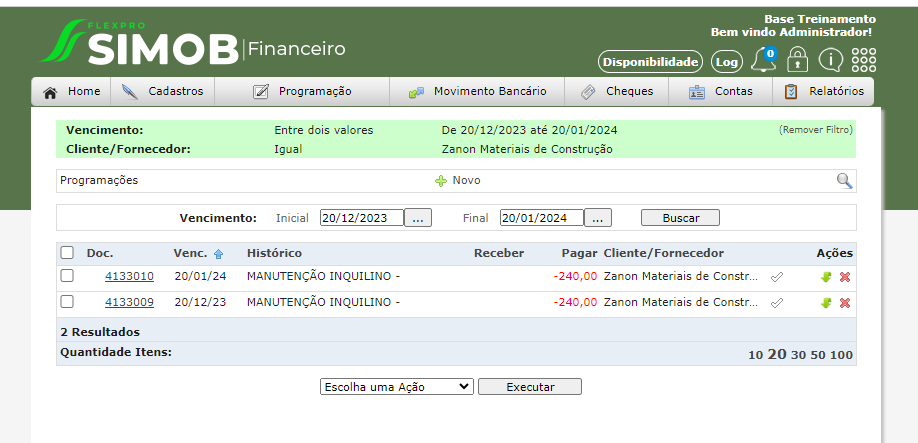Viewport: 918px width, 443px height.
Task: Click the Contas card icon
Action: [697, 92]
